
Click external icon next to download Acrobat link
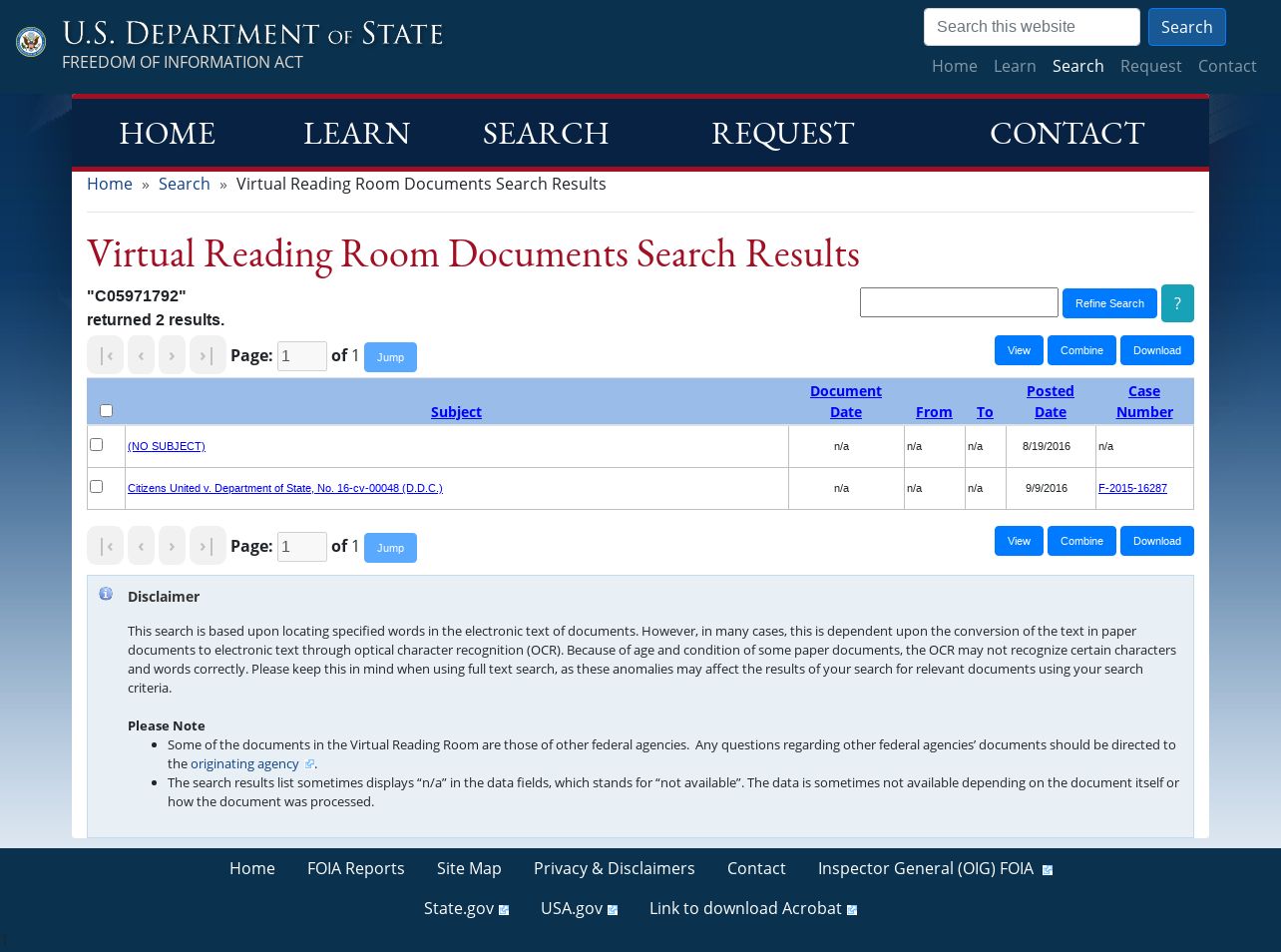(x=852, y=910)
